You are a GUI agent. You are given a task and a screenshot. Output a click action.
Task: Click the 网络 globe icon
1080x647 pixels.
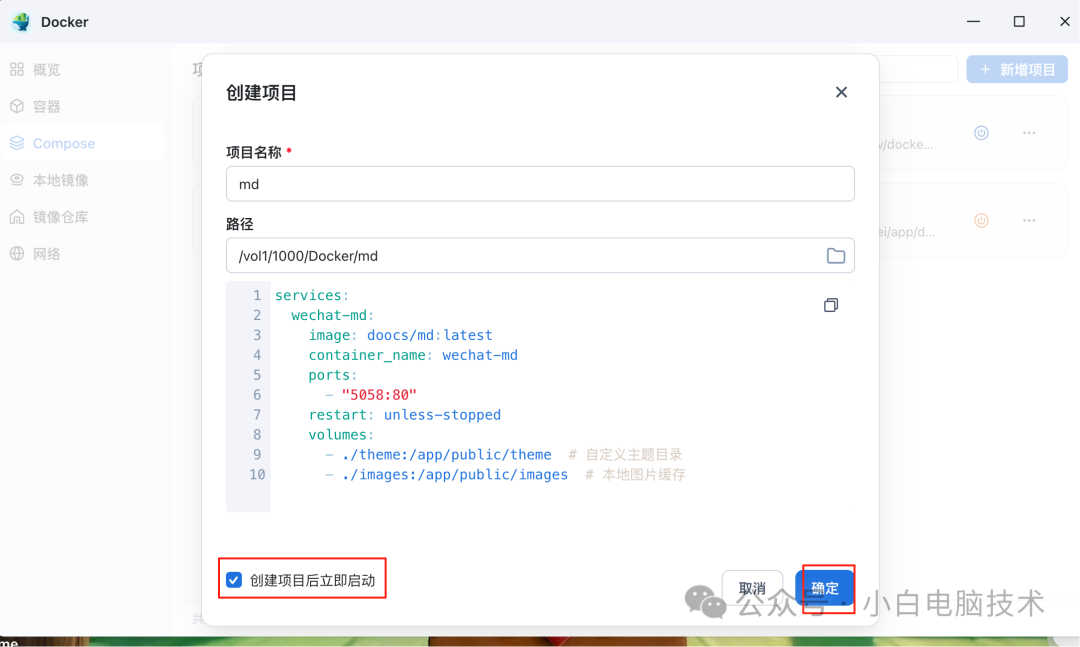pos(17,254)
